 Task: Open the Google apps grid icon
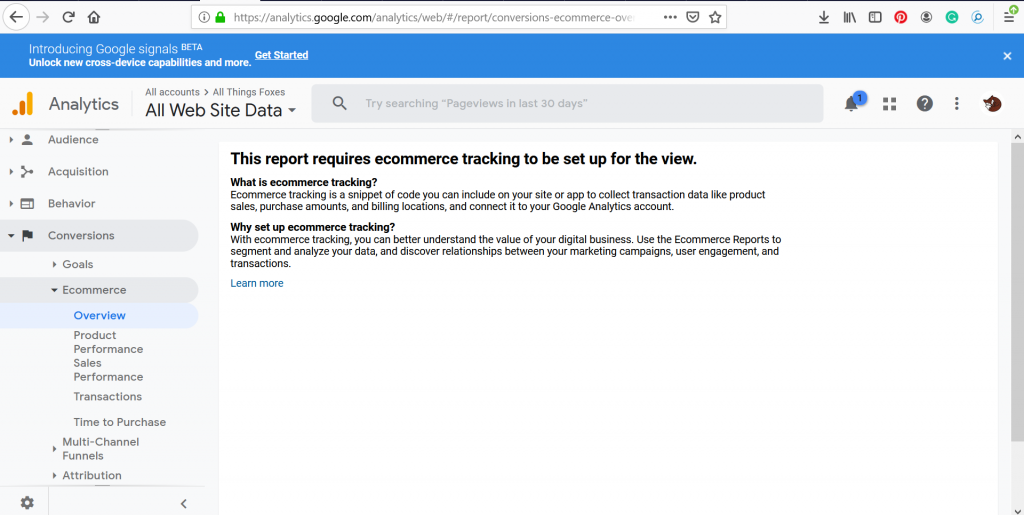[889, 103]
